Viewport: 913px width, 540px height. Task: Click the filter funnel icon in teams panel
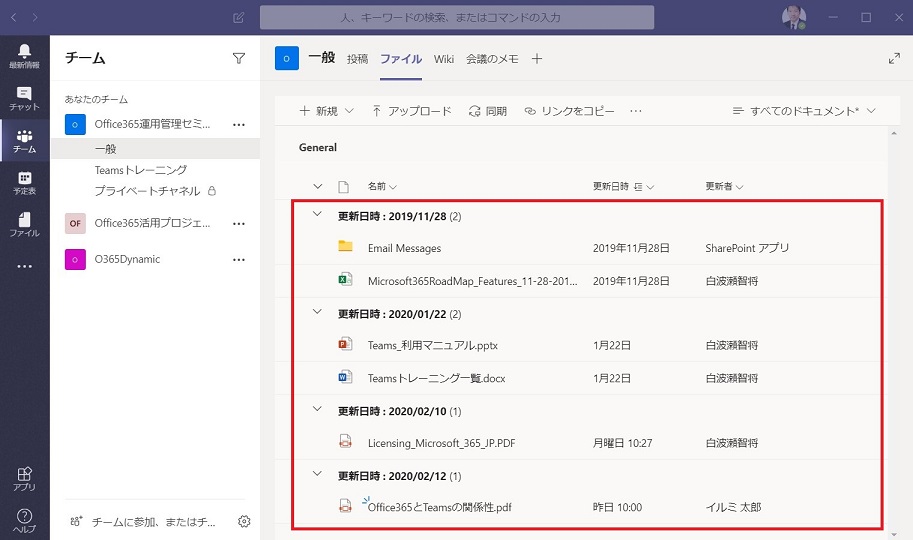point(239,58)
